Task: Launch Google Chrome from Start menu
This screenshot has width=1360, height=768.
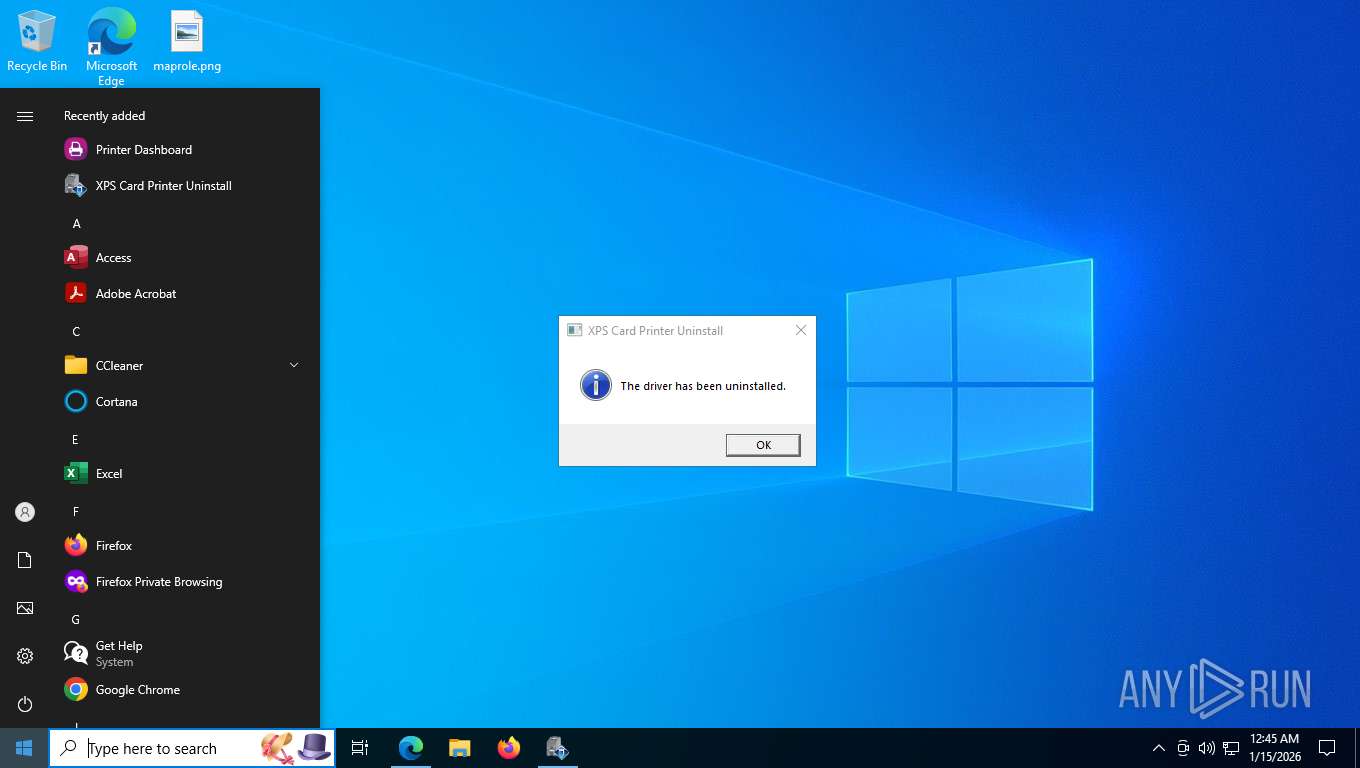Action: pos(182,690)
